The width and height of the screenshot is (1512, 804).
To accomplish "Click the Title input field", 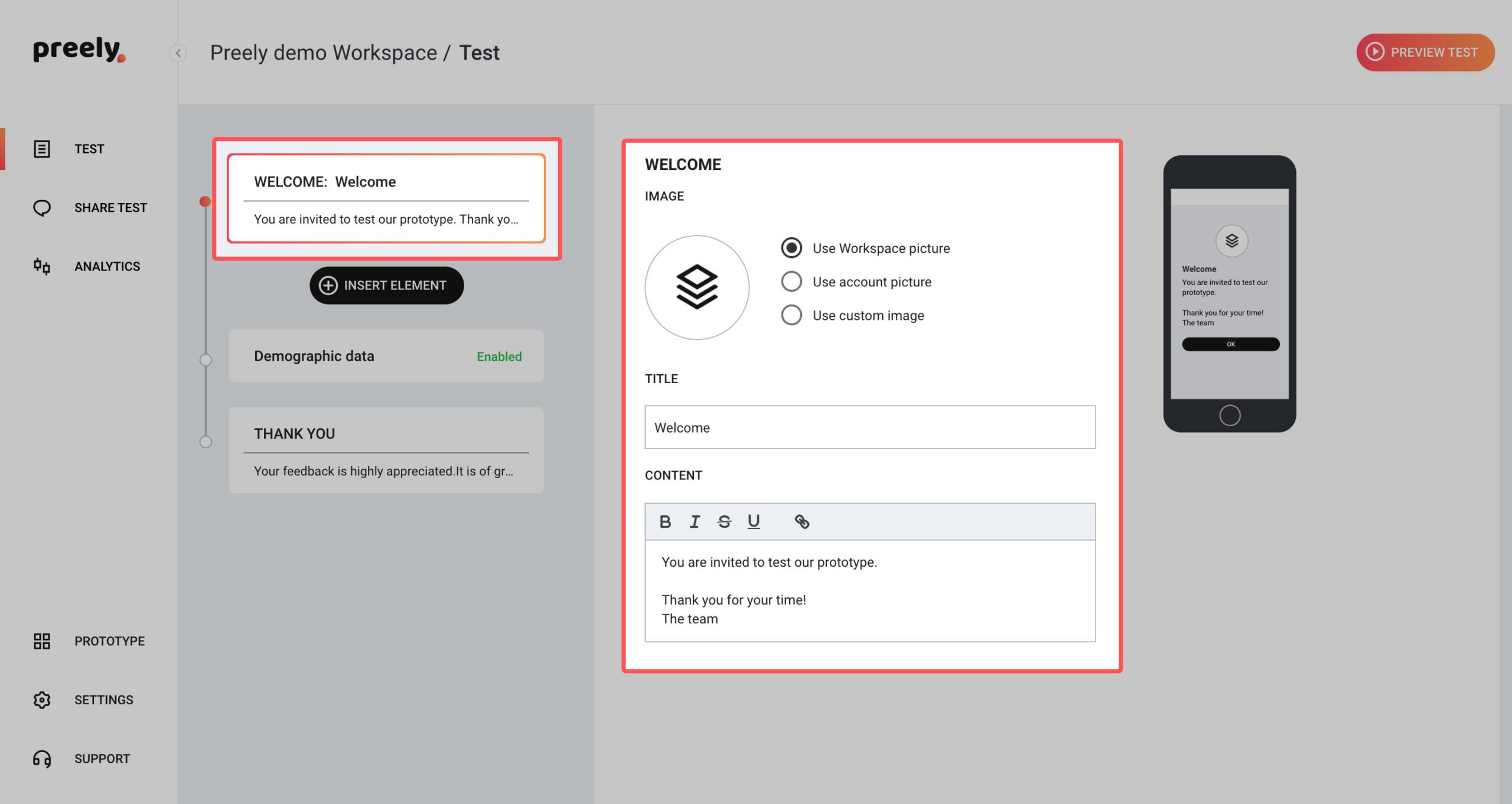I will [870, 428].
